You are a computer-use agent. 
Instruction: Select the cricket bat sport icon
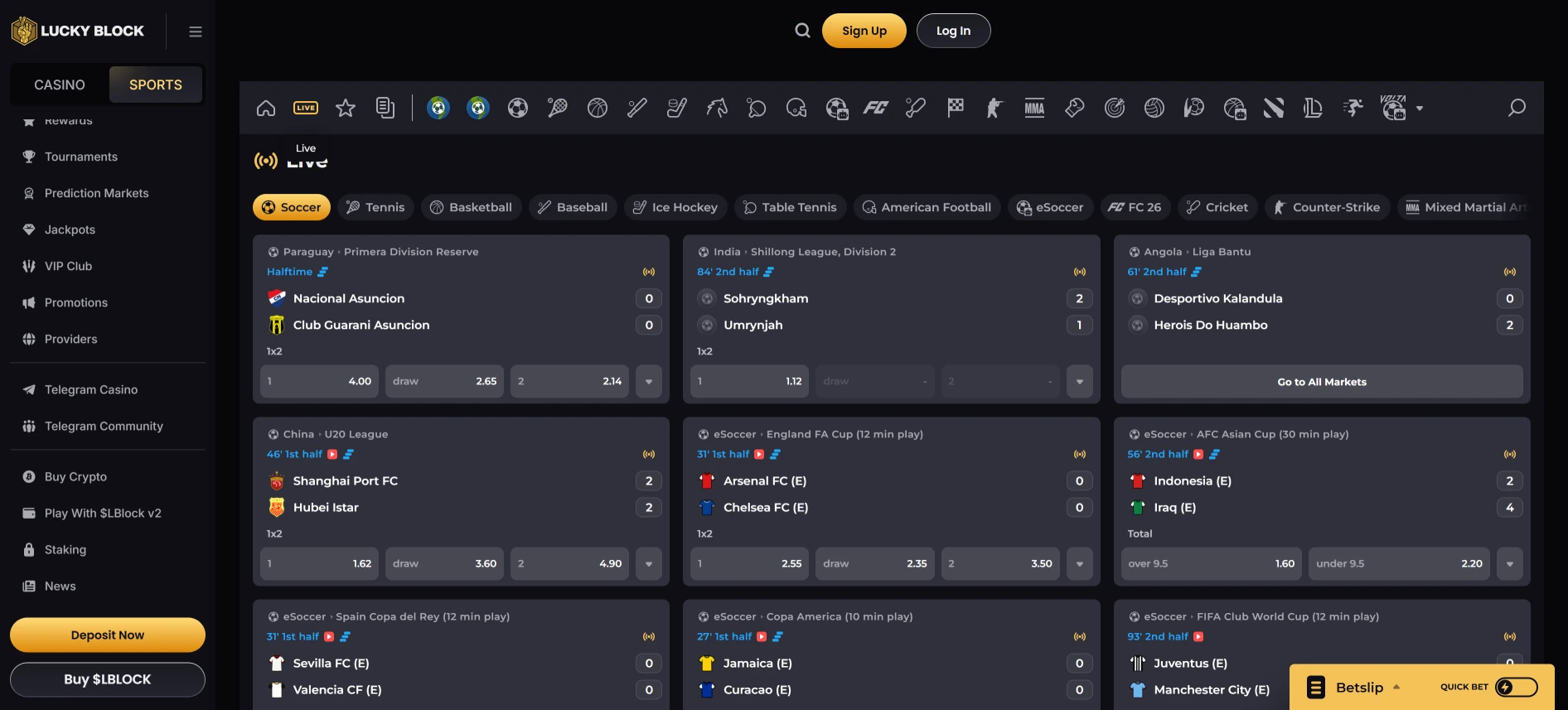(916, 108)
